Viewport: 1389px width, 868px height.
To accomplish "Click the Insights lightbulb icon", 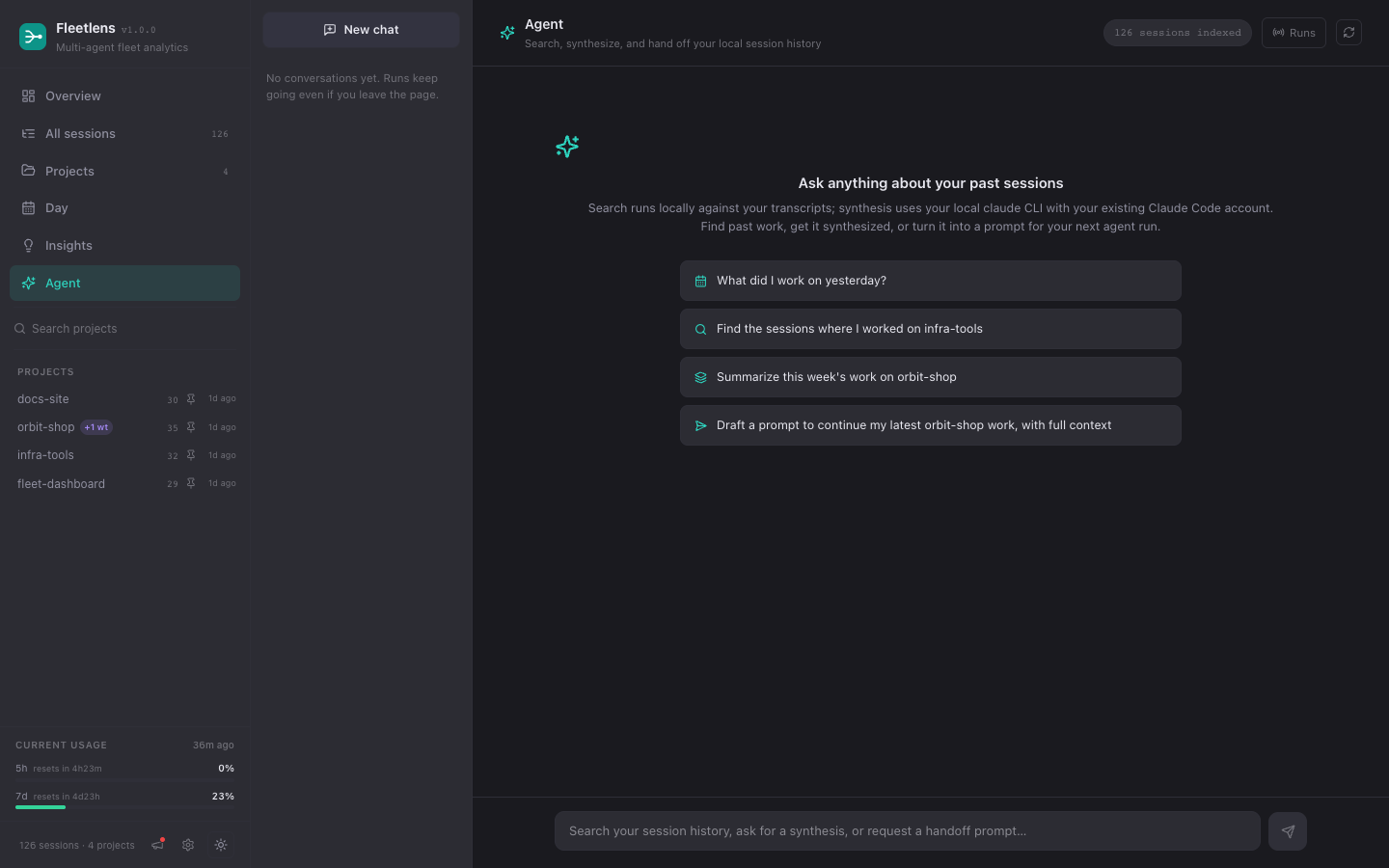I will (x=28, y=245).
